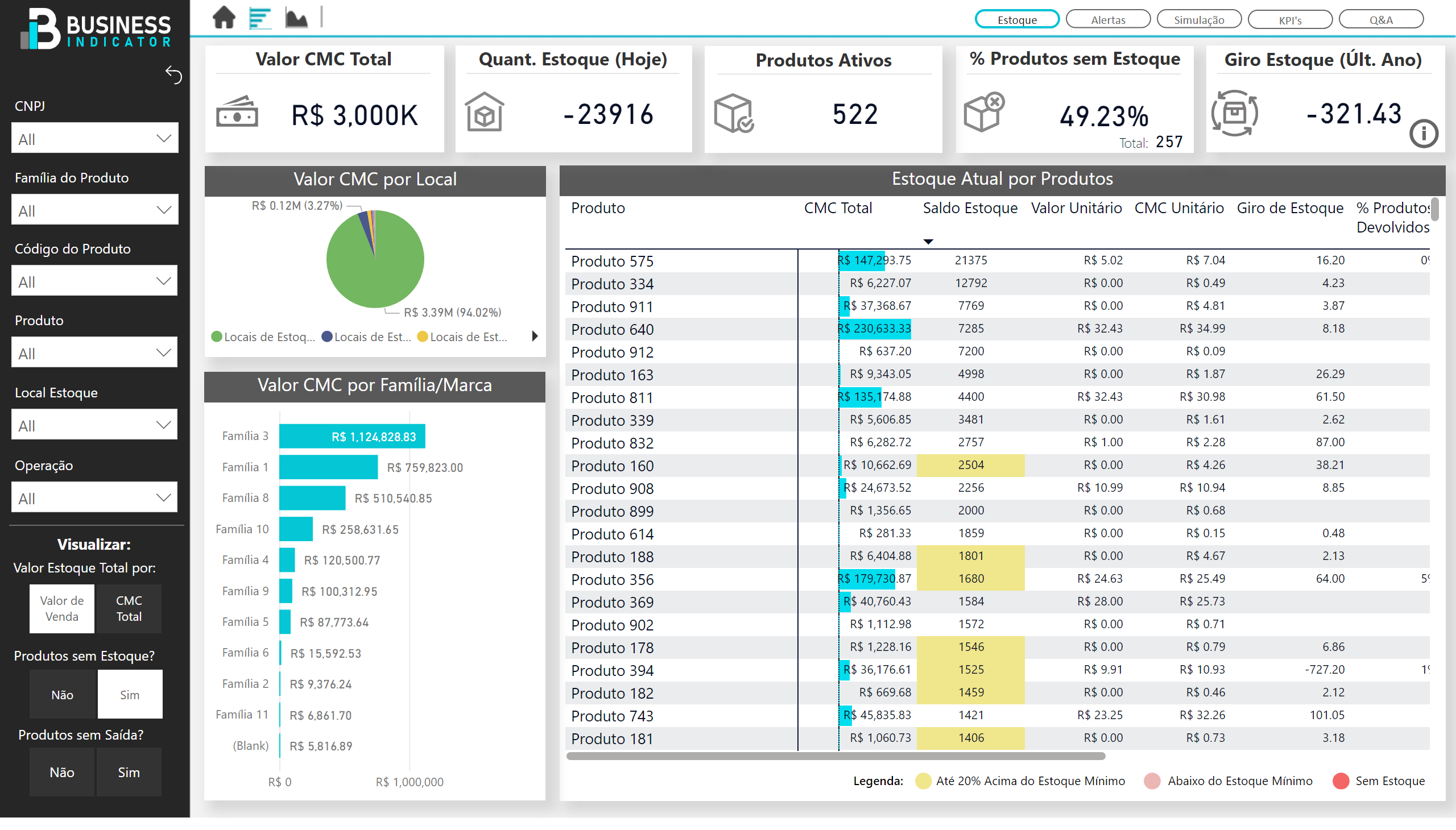Select Sim under Produtos sem Estoque
The height and width of the screenshot is (830, 1456).
(x=130, y=695)
